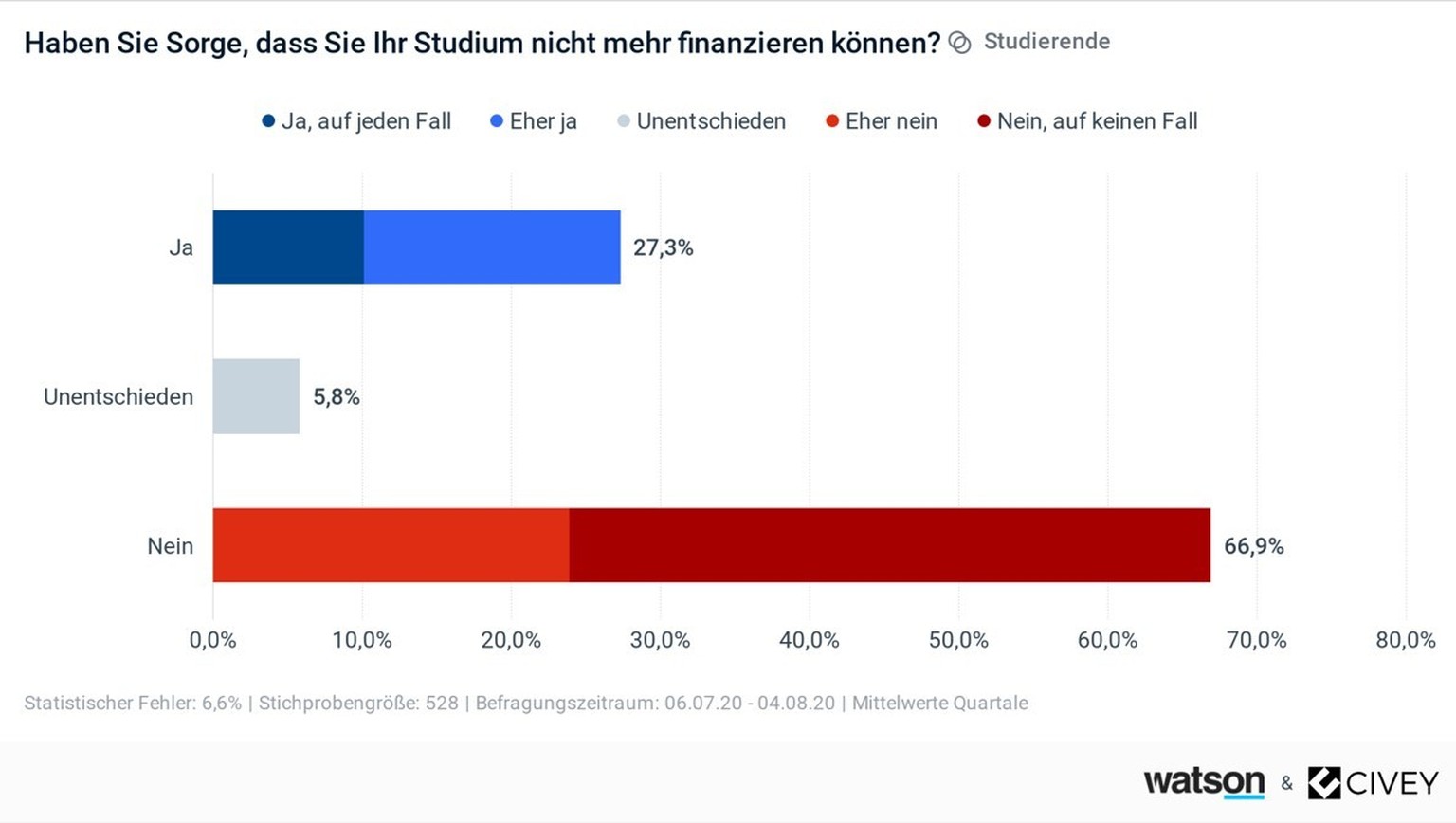
Task: Click the chart question title
Action: tap(482, 44)
